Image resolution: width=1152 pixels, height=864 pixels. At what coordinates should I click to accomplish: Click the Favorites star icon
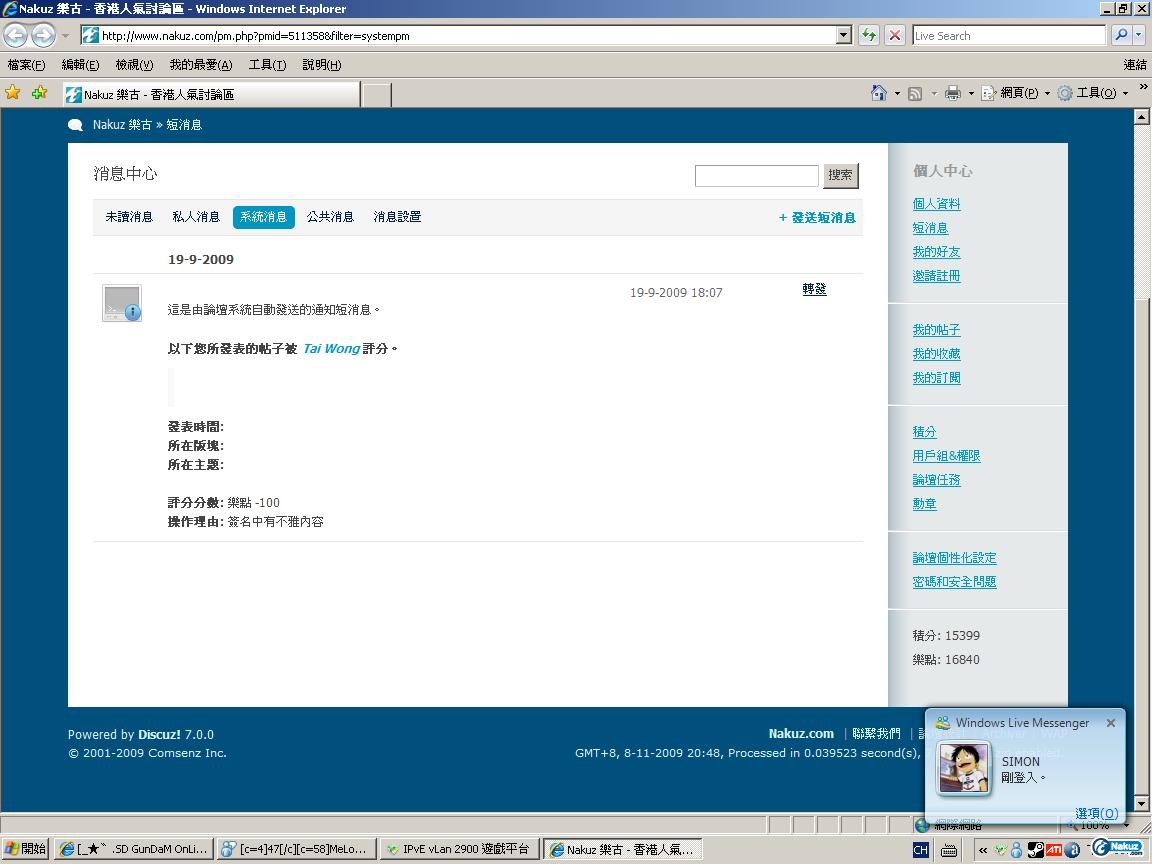(x=12, y=93)
